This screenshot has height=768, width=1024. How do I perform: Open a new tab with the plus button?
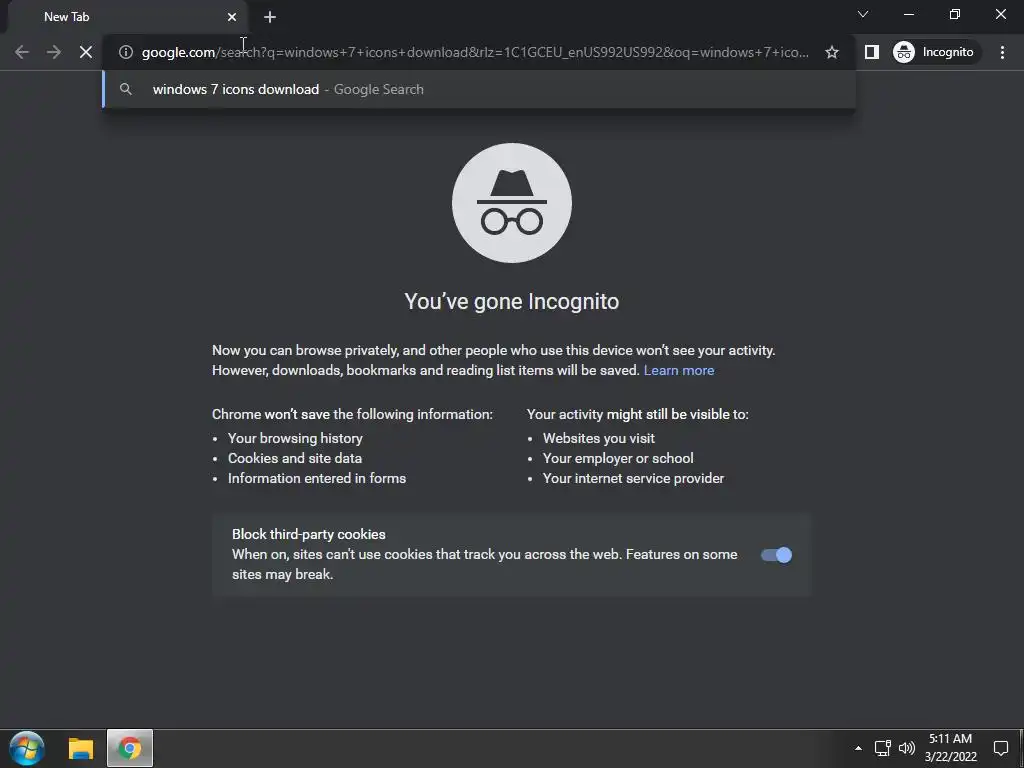pyautogui.click(x=270, y=17)
